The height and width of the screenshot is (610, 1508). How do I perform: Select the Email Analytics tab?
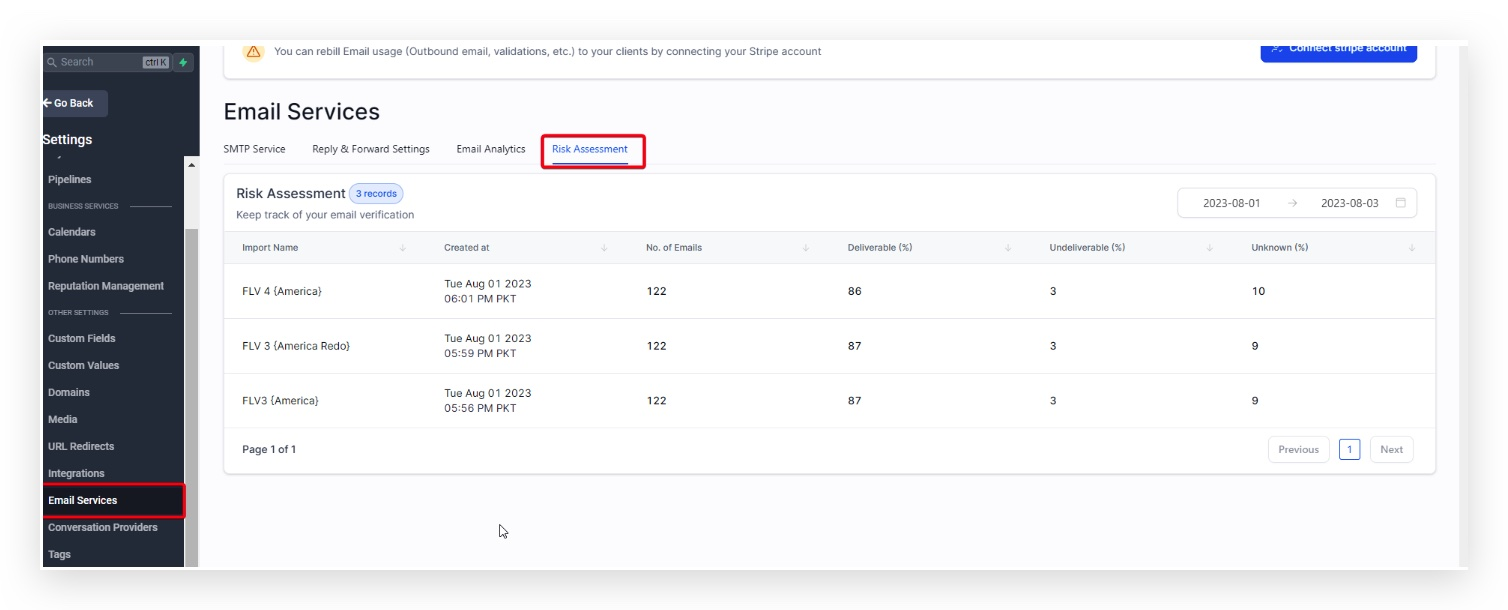491,149
